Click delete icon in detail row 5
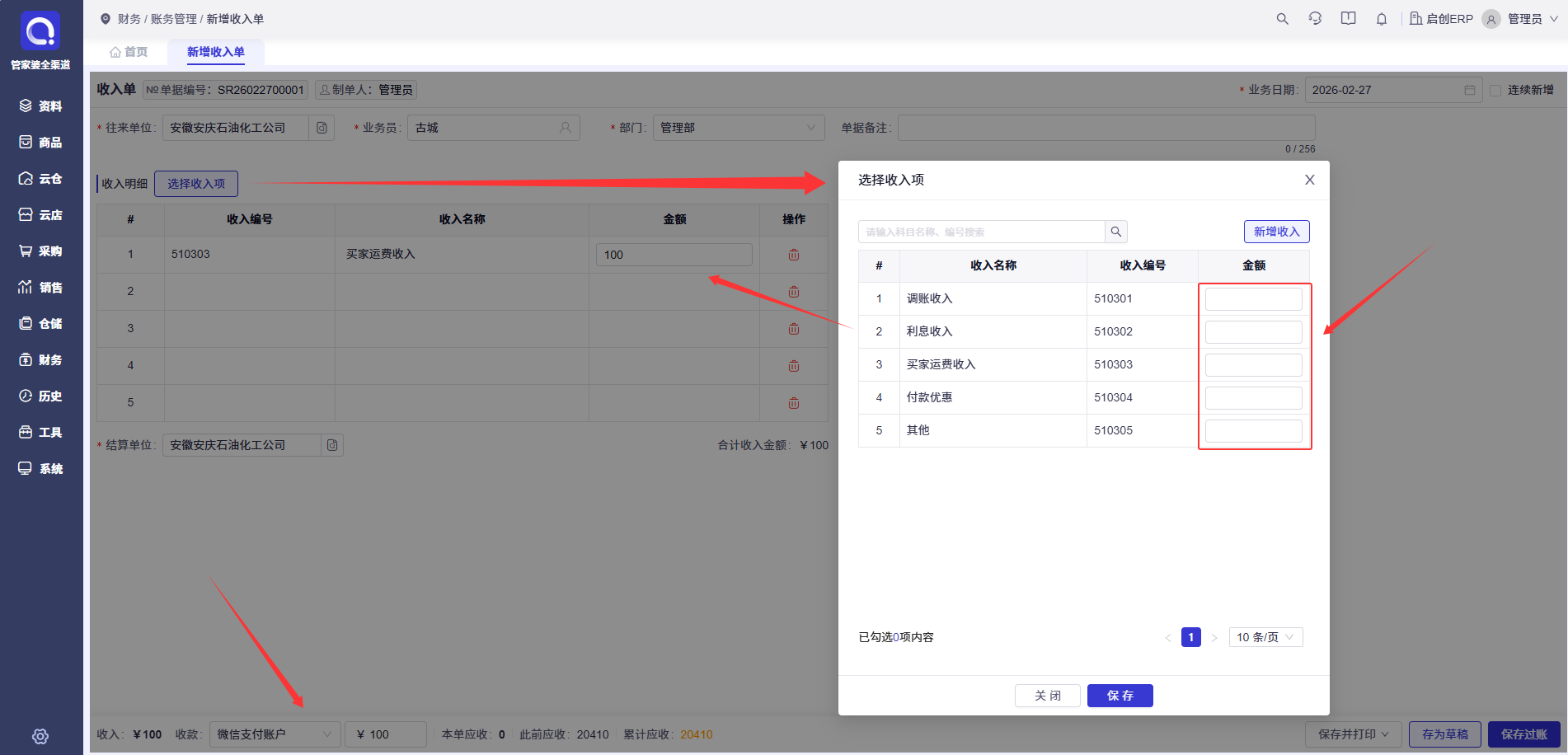This screenshot has width=1568, height=755. (794, 403)
